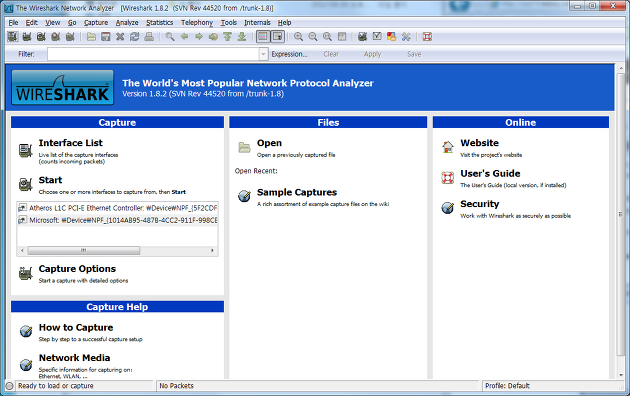Image resolution: width=630 pixels, height=396 pixels.
Task: Click the find packet magnifier icon
Action: point(170,37)
